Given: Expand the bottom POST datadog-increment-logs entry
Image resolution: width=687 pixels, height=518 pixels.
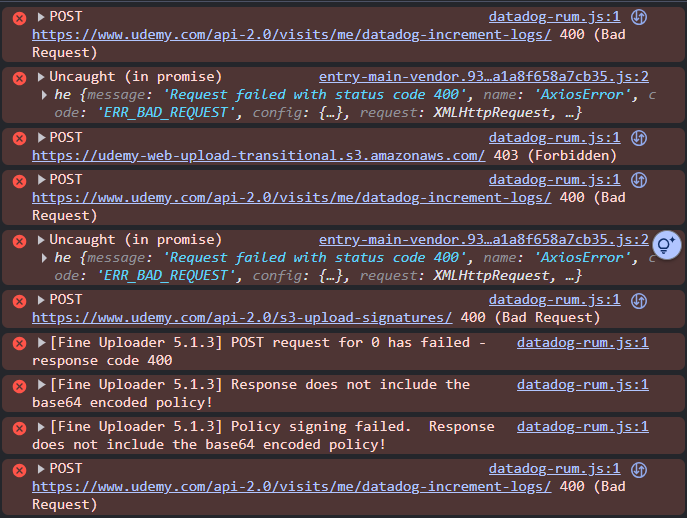Looking at the screenshot, I should point(41,468).
